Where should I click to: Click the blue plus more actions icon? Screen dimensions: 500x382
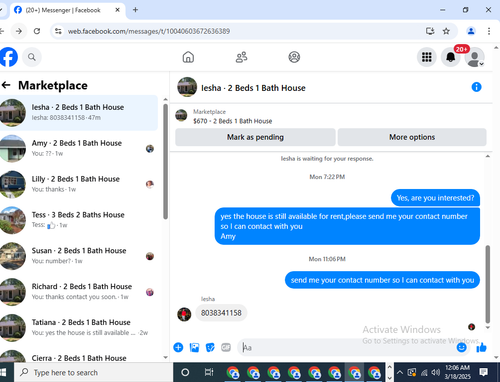178,347
